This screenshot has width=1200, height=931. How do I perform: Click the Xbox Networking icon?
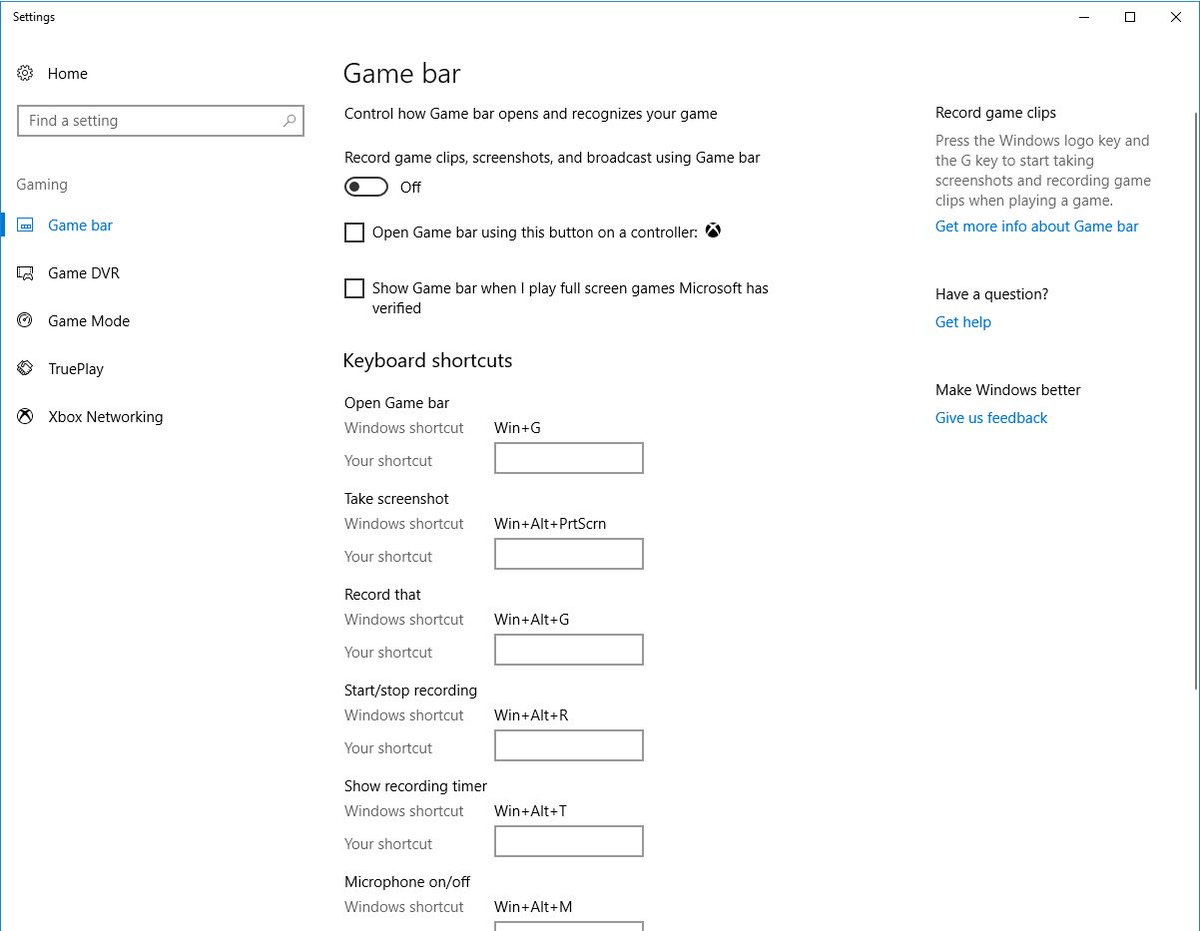pos(26,417)
